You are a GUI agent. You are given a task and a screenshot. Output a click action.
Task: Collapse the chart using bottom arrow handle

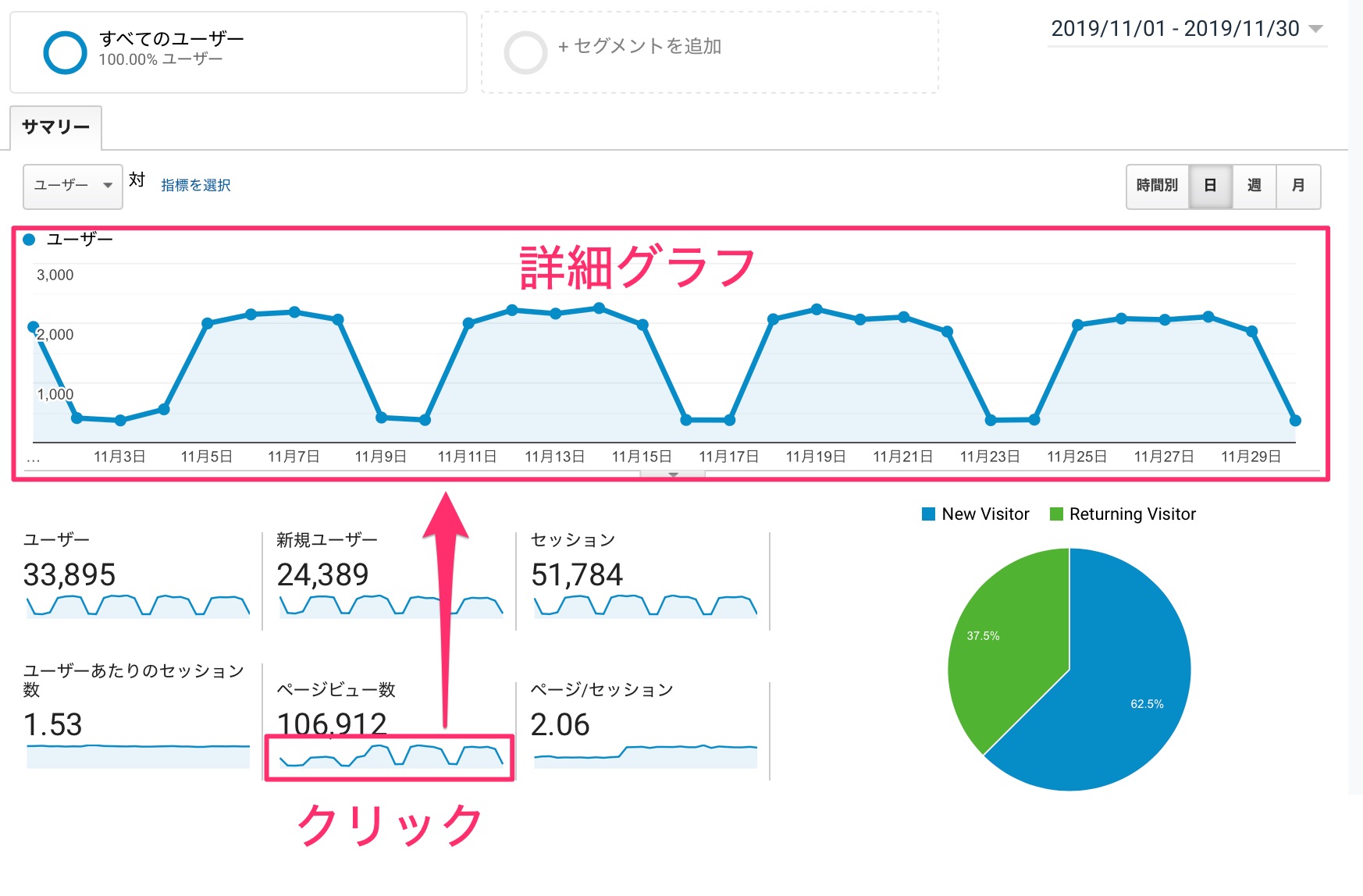point(673,475)
